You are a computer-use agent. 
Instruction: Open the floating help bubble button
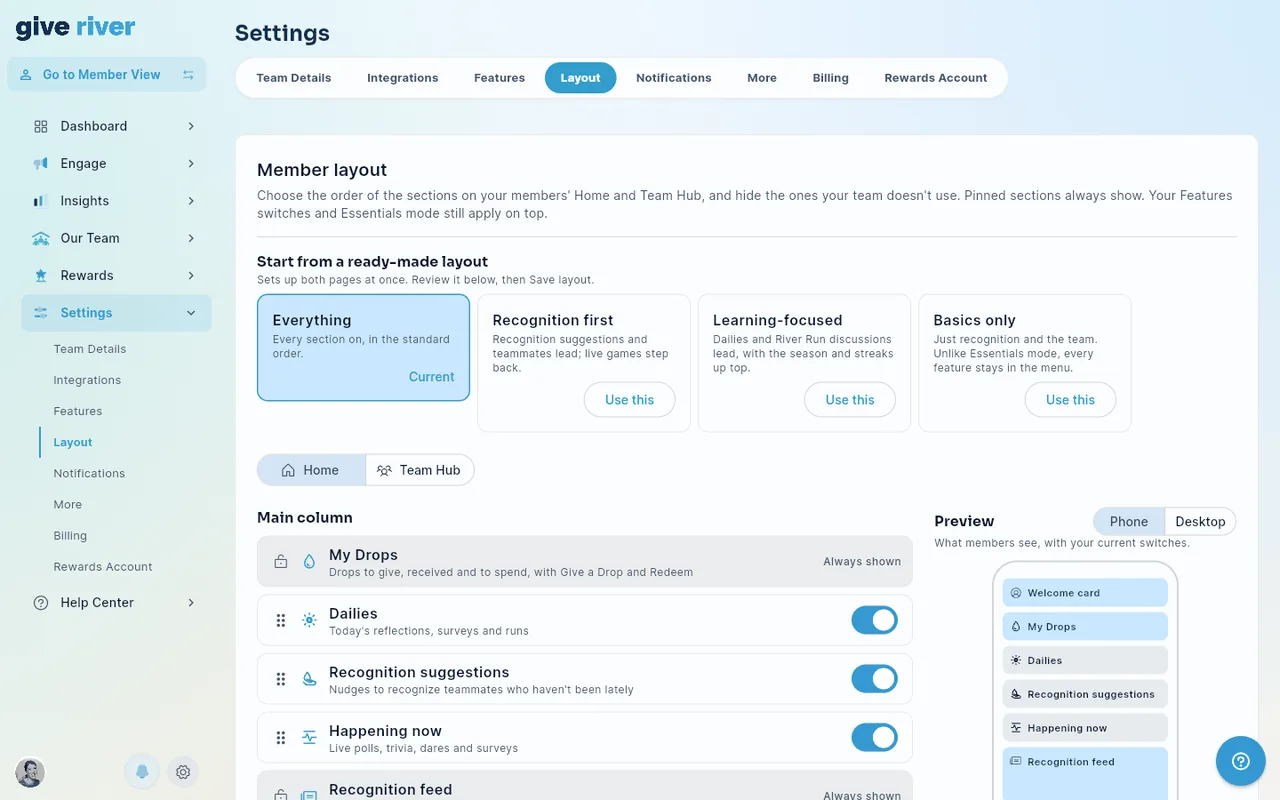pyautogui.click(x=1241, y=761)
